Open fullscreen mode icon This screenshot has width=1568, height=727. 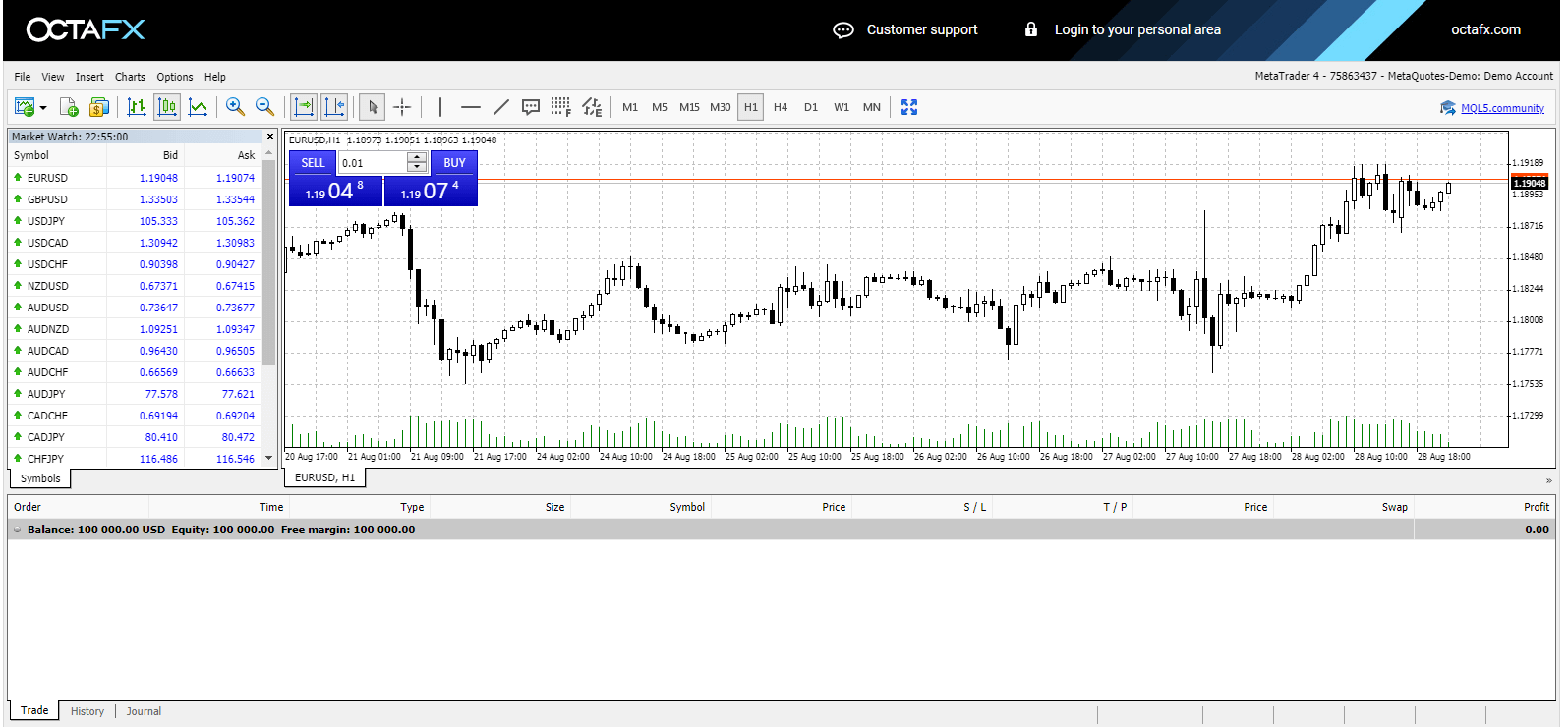[x=909, y=107]
